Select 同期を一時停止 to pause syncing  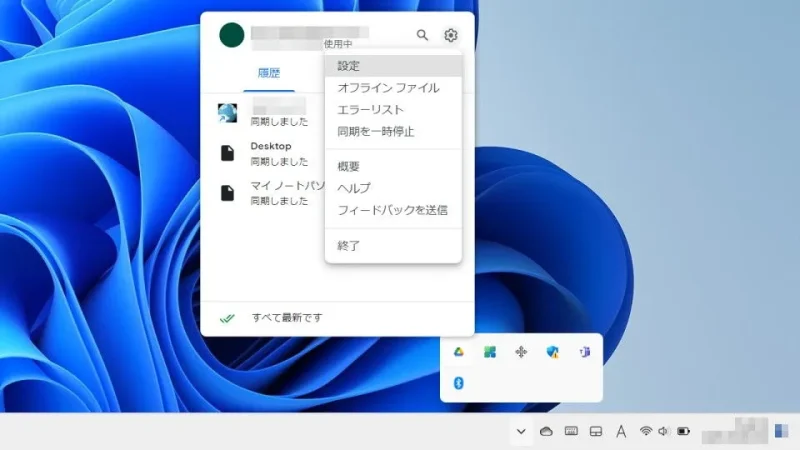[x=376, y=132]
